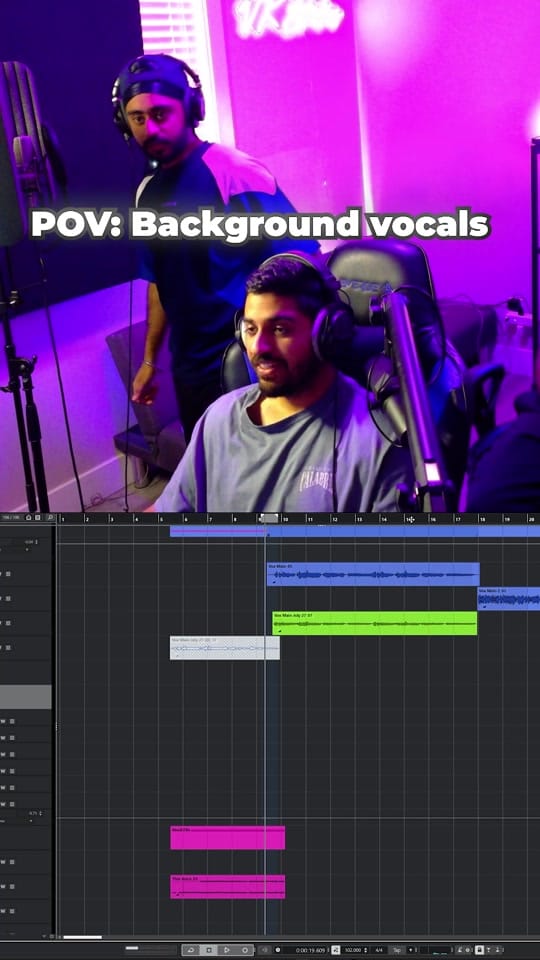Select the blue clip starting after bar 17

509,599
